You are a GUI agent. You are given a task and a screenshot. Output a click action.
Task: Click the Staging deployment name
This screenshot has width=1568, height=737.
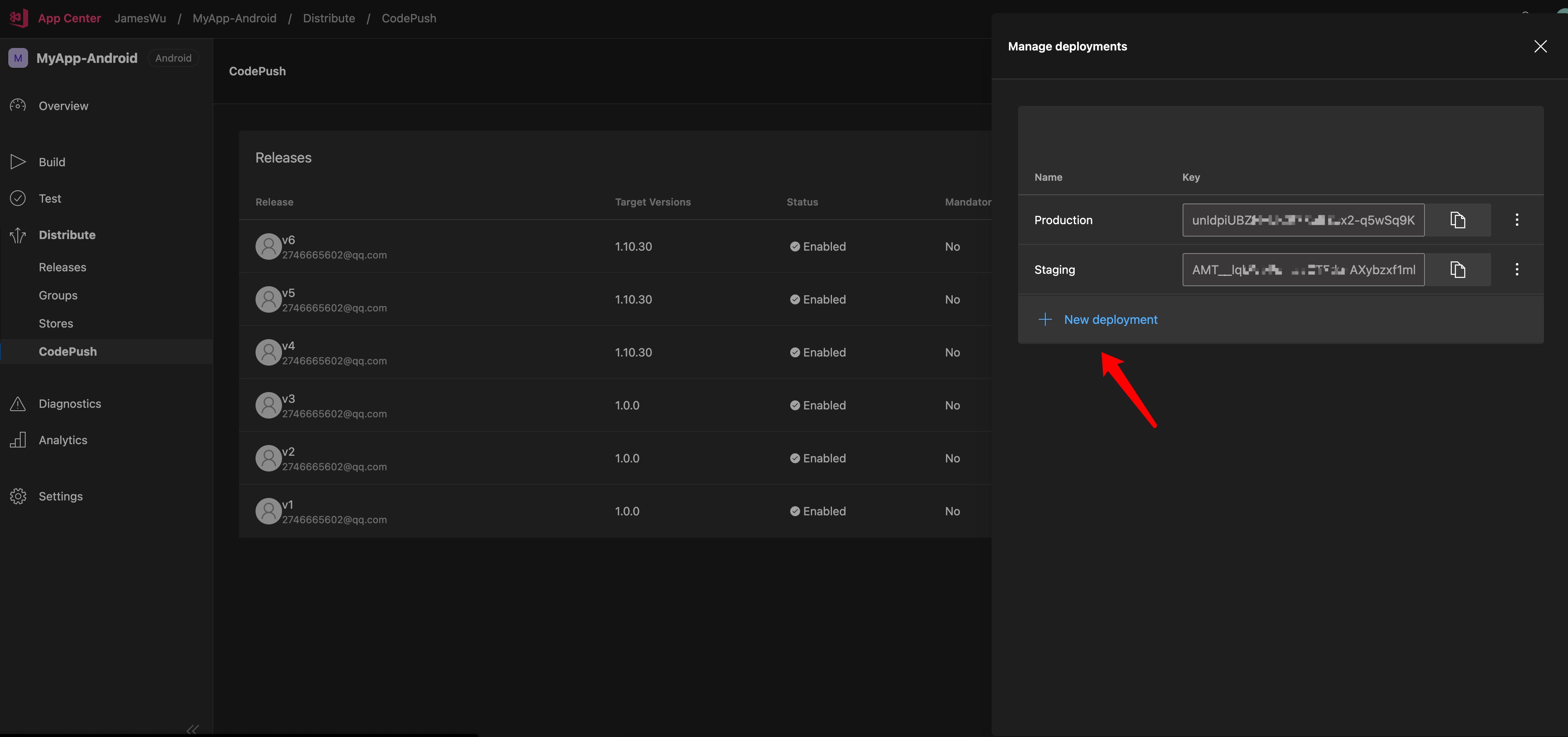pos(1054,270)
